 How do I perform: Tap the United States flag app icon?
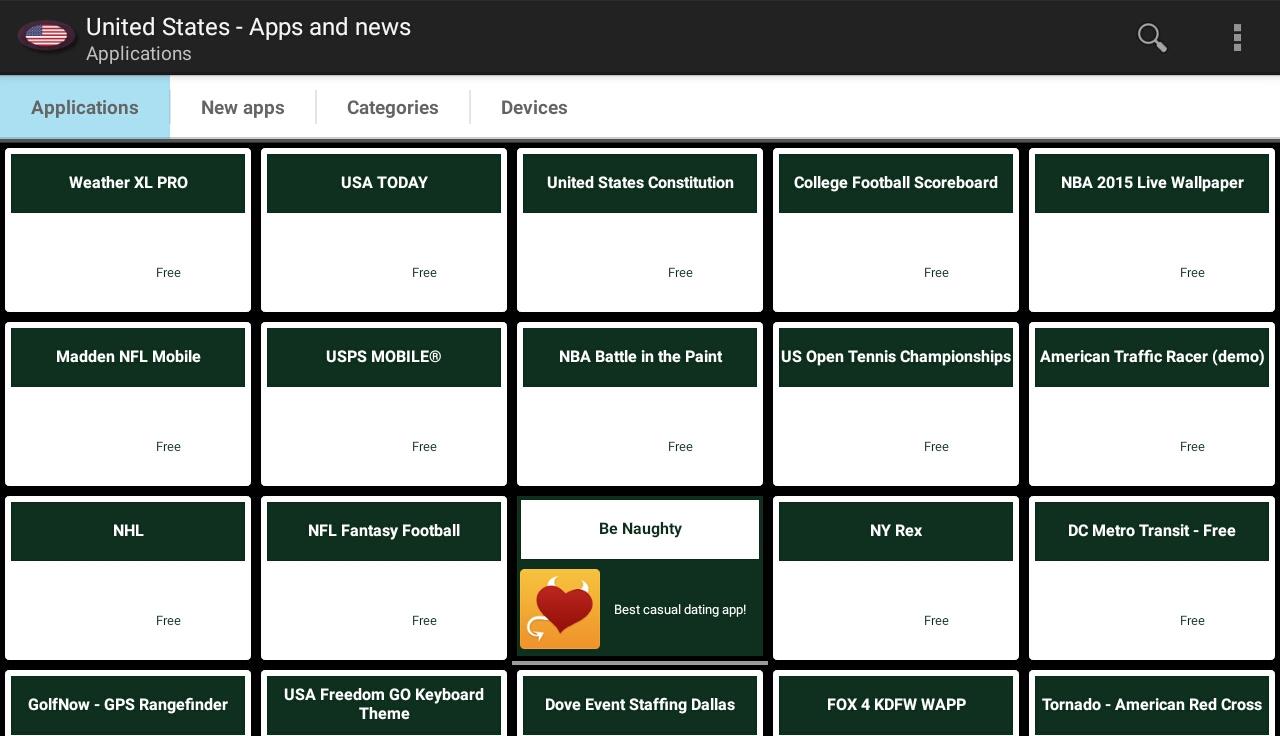point(46,37)
